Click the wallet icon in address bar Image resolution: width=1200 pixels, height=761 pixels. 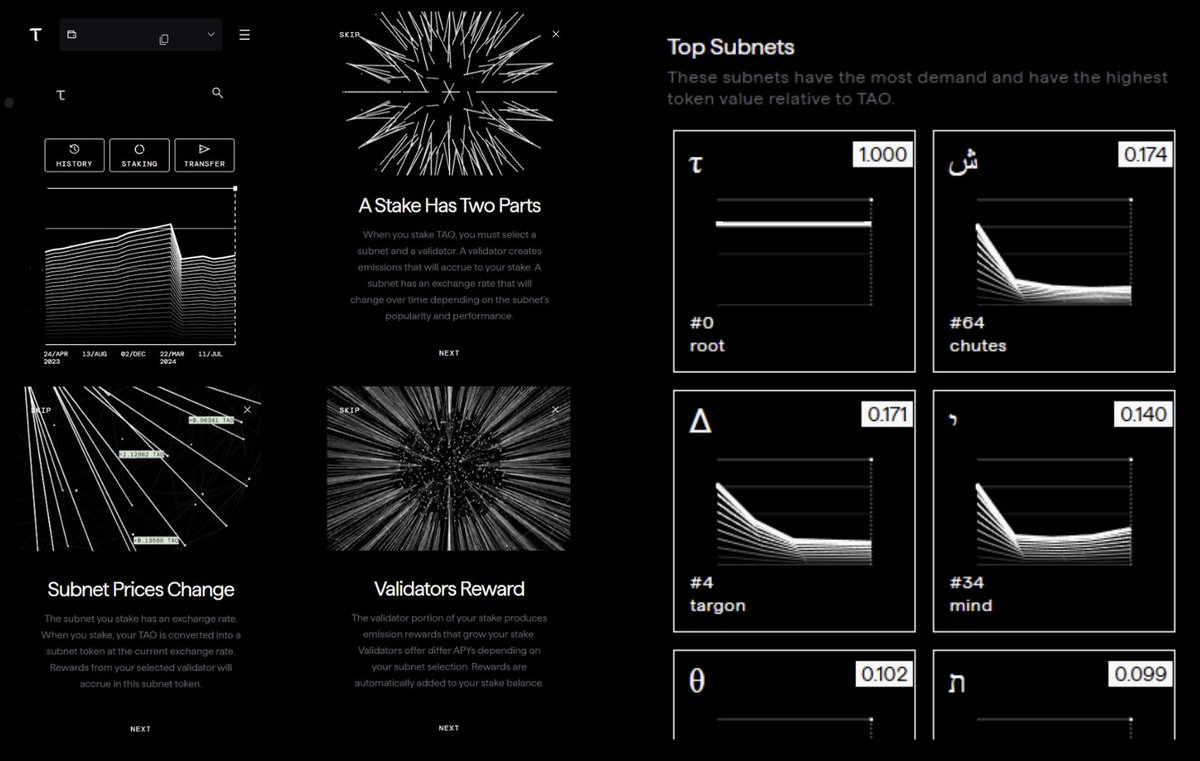pyautogui.click(x=72, y=35)
